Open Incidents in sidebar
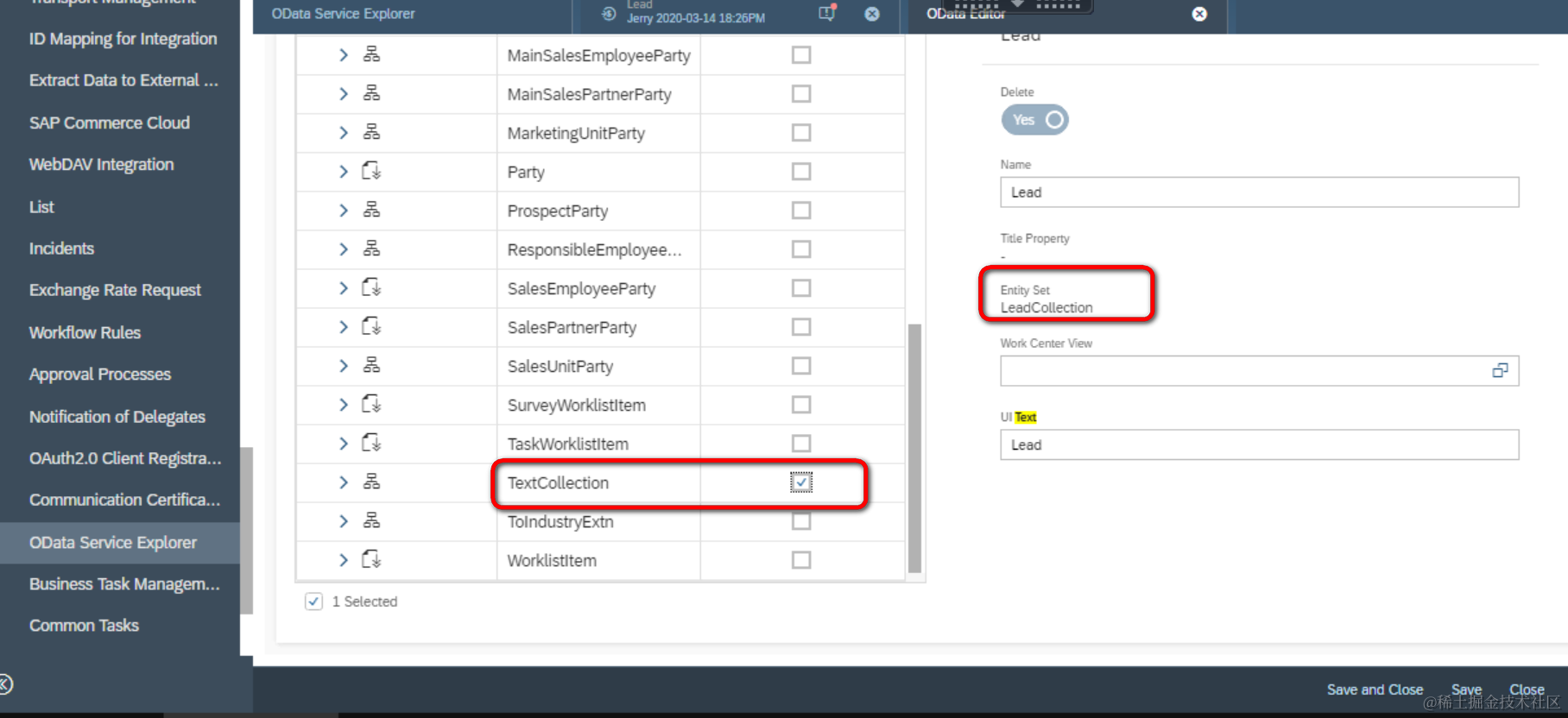 pos(61,249)
